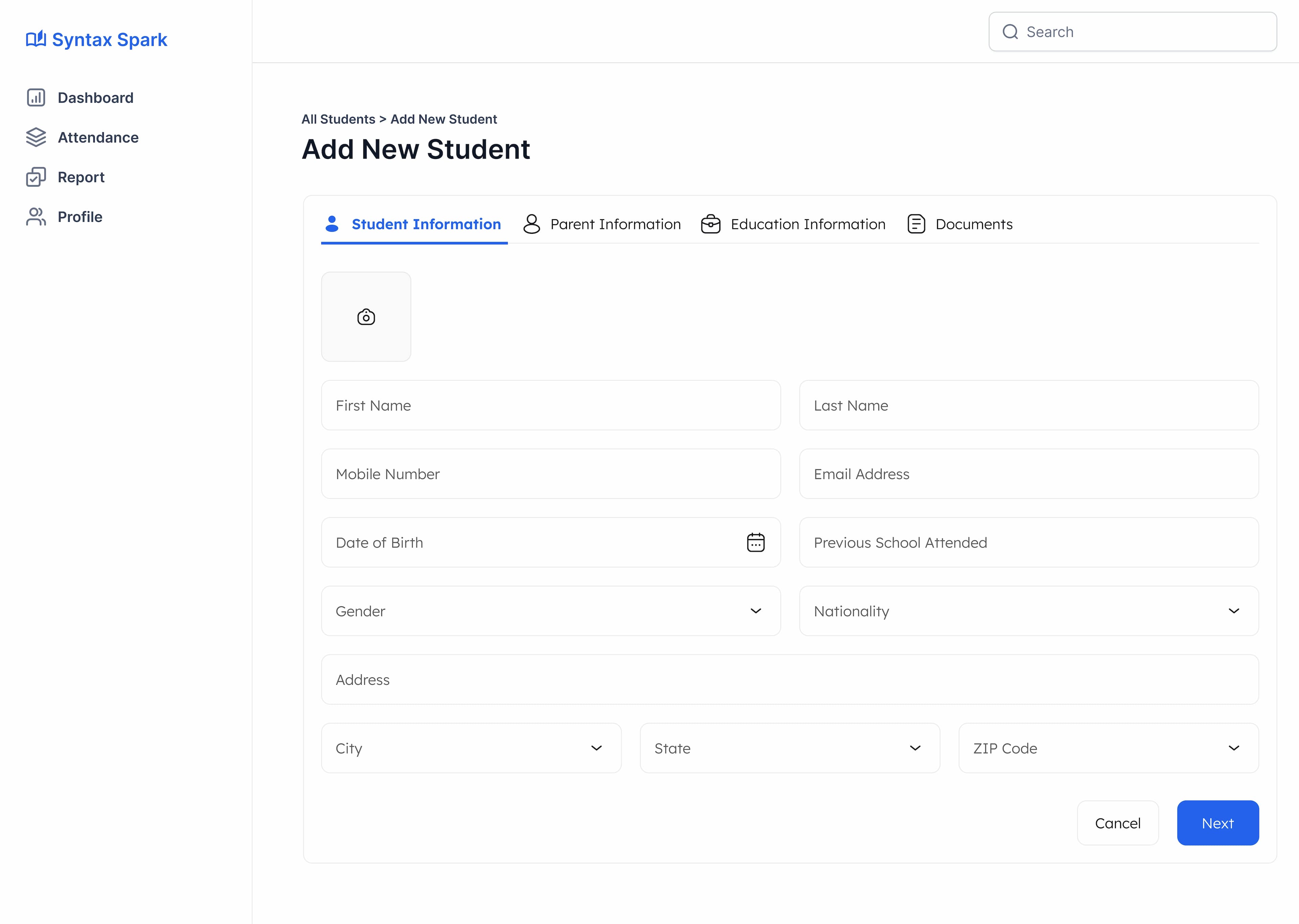Switch to the Parent Information tab
This screenshot has width=1299, height=924.
click(602, 224)
